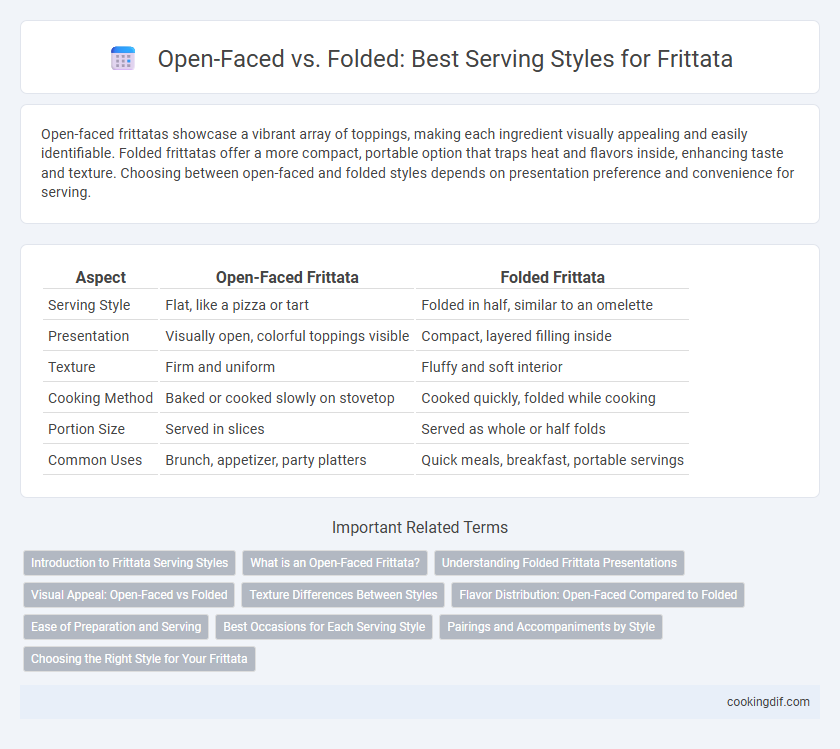Select the 'Serving Style' table row label
Screen dimensions: 840x749
click(89, 305)
